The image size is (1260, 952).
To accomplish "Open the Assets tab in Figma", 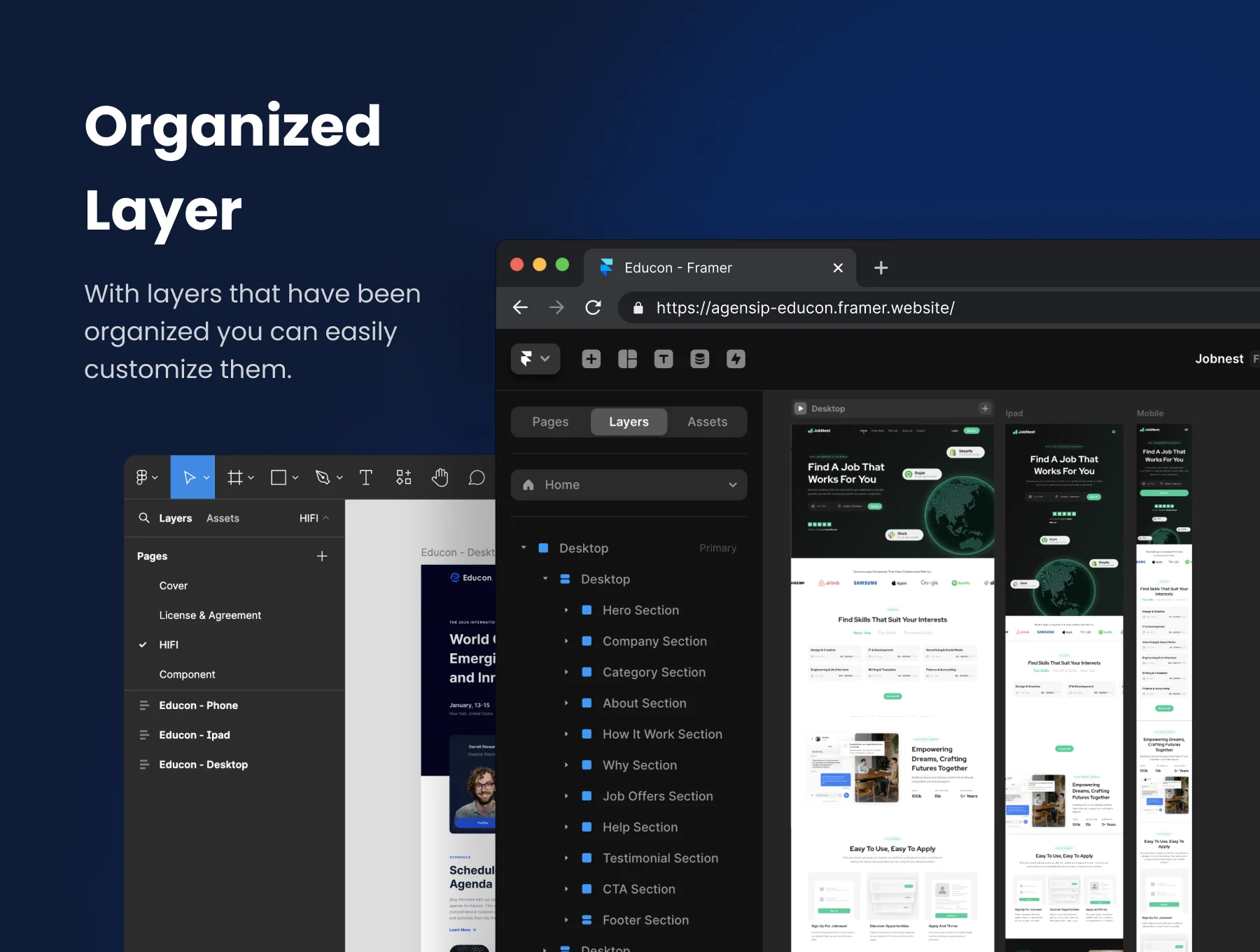I will tap(223, 518).
